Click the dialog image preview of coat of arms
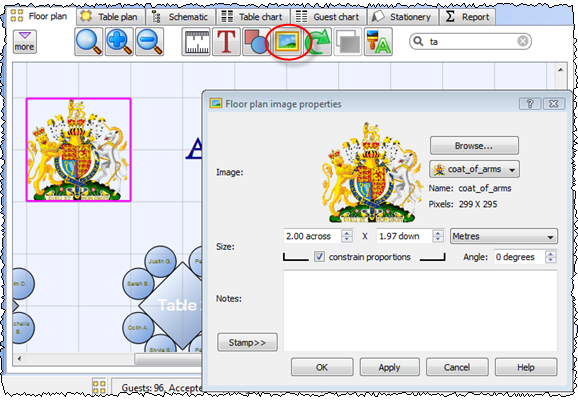Screen dimensions: 578x400 372,173
